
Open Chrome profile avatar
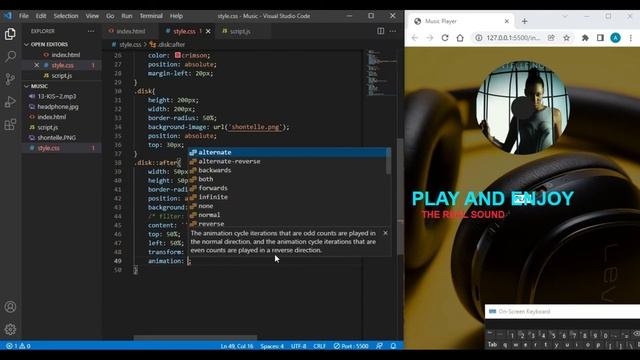616,38
